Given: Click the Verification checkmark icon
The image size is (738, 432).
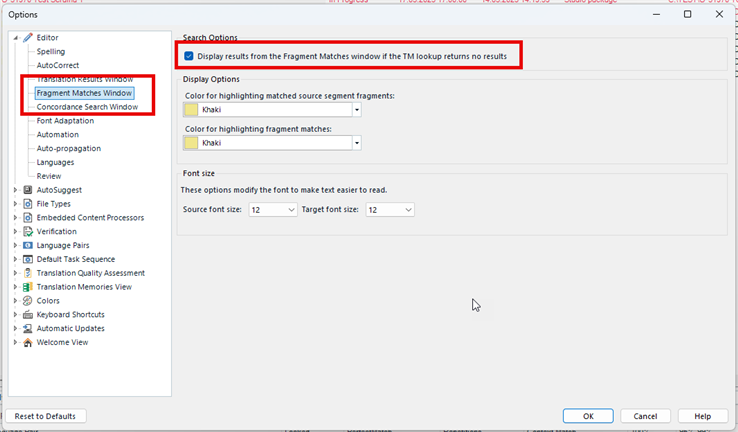Looking at the screenshot, I should pyautogui.click(x=28, y=232).
